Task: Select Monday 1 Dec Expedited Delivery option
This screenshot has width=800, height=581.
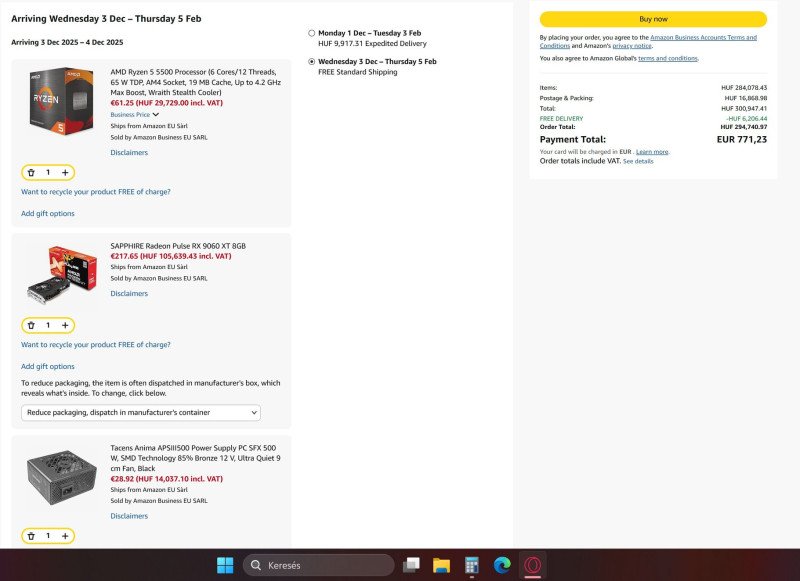Action: tap(311, 33)
